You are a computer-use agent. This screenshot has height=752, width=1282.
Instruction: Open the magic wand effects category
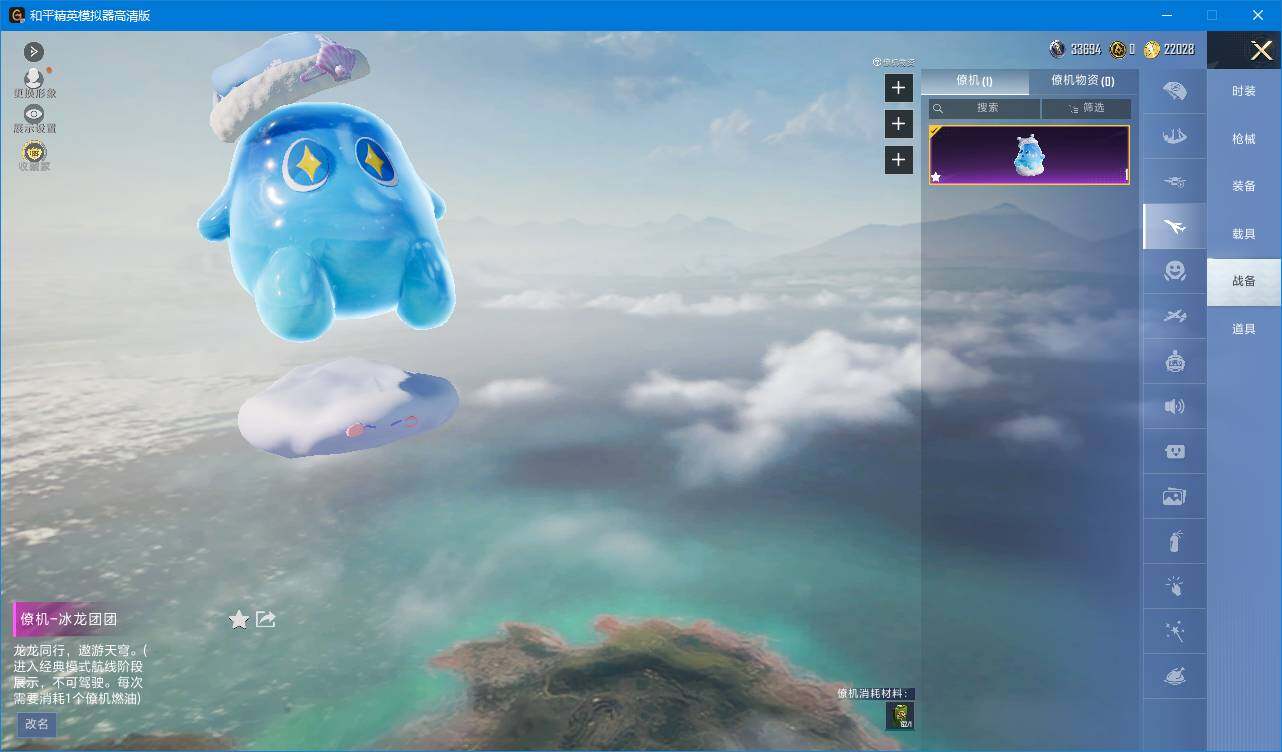click(x=1174, y=631)
